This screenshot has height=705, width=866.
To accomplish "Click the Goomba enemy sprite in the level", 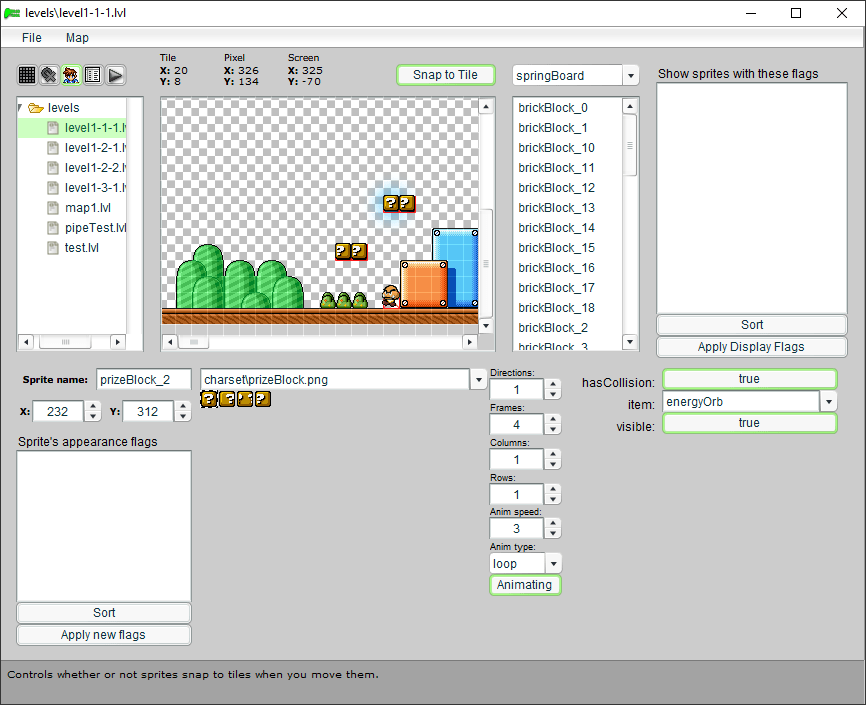I will click(390, 296).
